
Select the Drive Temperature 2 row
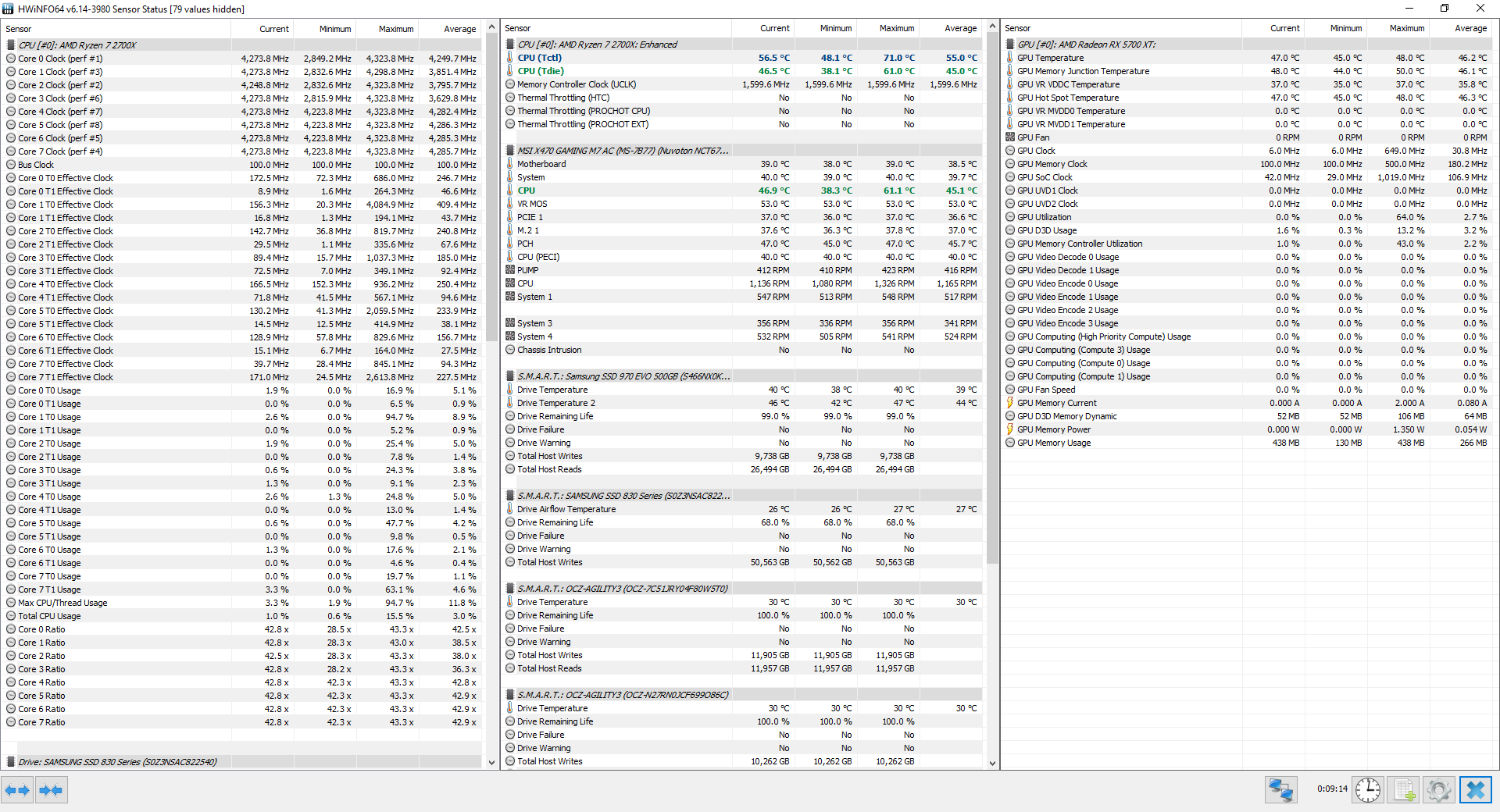pyautogui.click(x=742, y=403)
